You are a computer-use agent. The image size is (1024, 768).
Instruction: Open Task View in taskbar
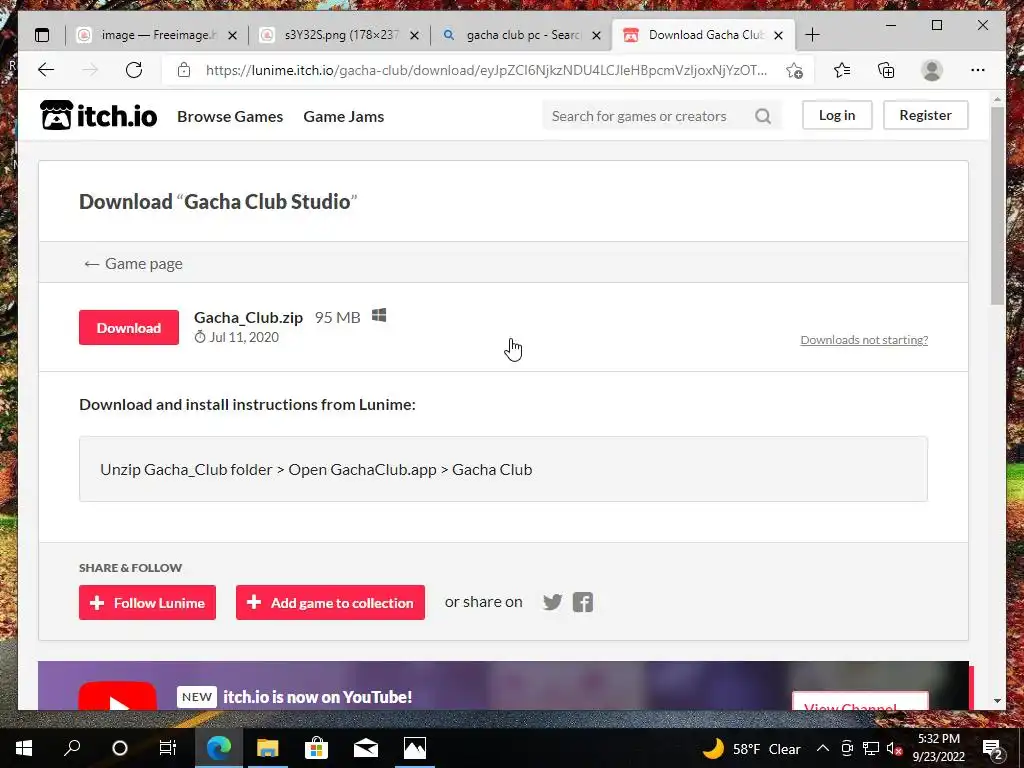coord(168,748)
